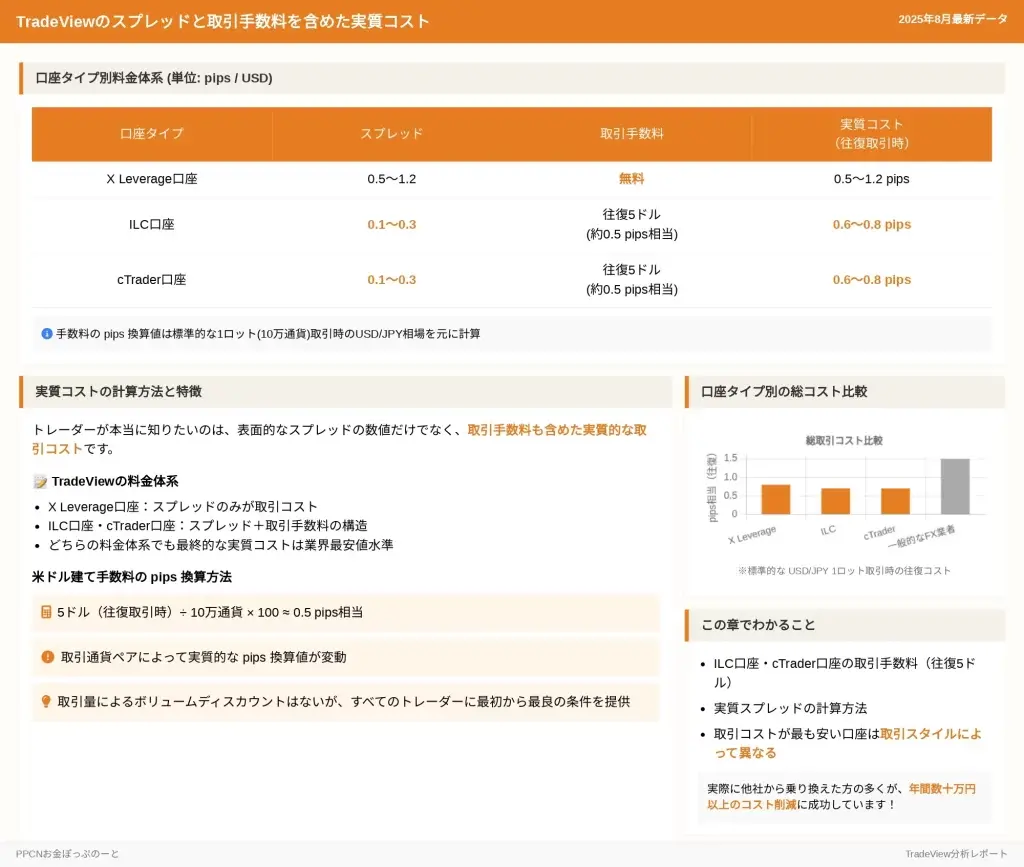This screenshot has height=867, width=1024.
Task: Click the PPCNお金ぽっぷのーと footer text
Action: pyautogui.click(x=67, y=853)
